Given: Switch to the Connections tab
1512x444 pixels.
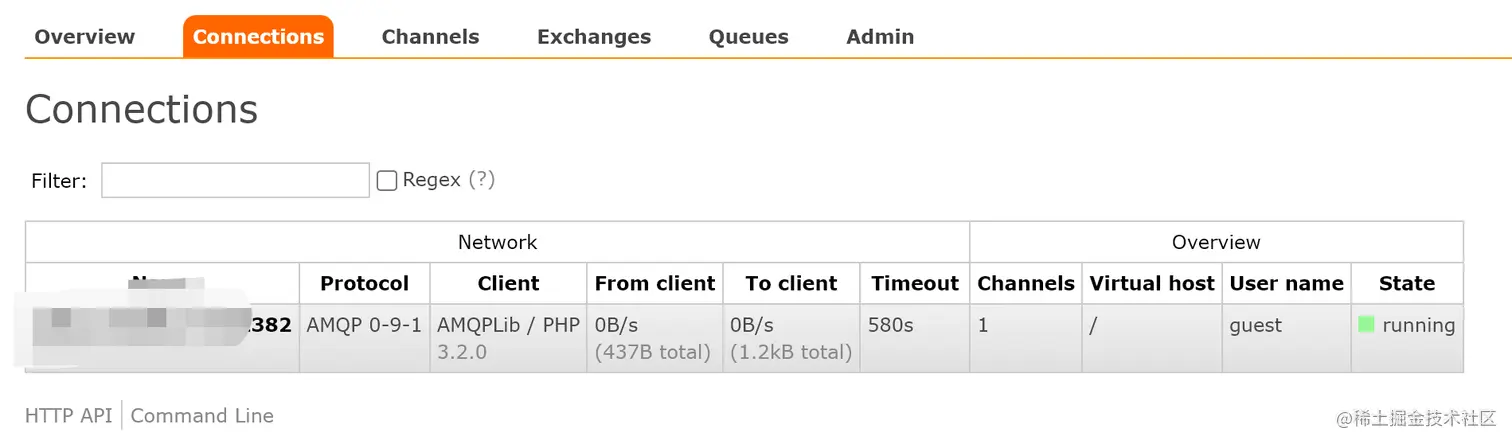Looking at the screenshot, I should (x=258, y=37).
